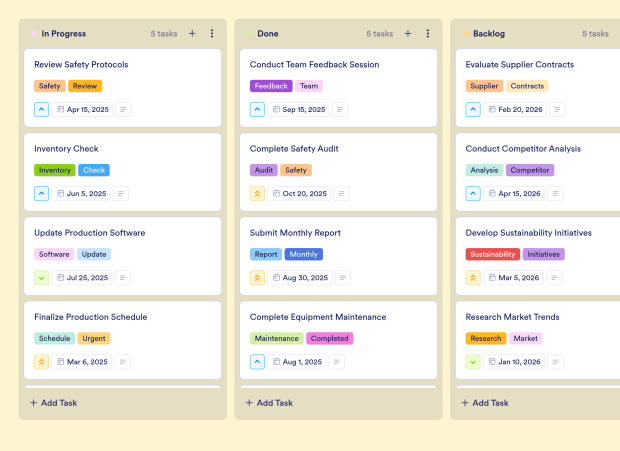Click priority icon on Inventory Check card
This screenshot has height=451, width=620.
[42, 194]
